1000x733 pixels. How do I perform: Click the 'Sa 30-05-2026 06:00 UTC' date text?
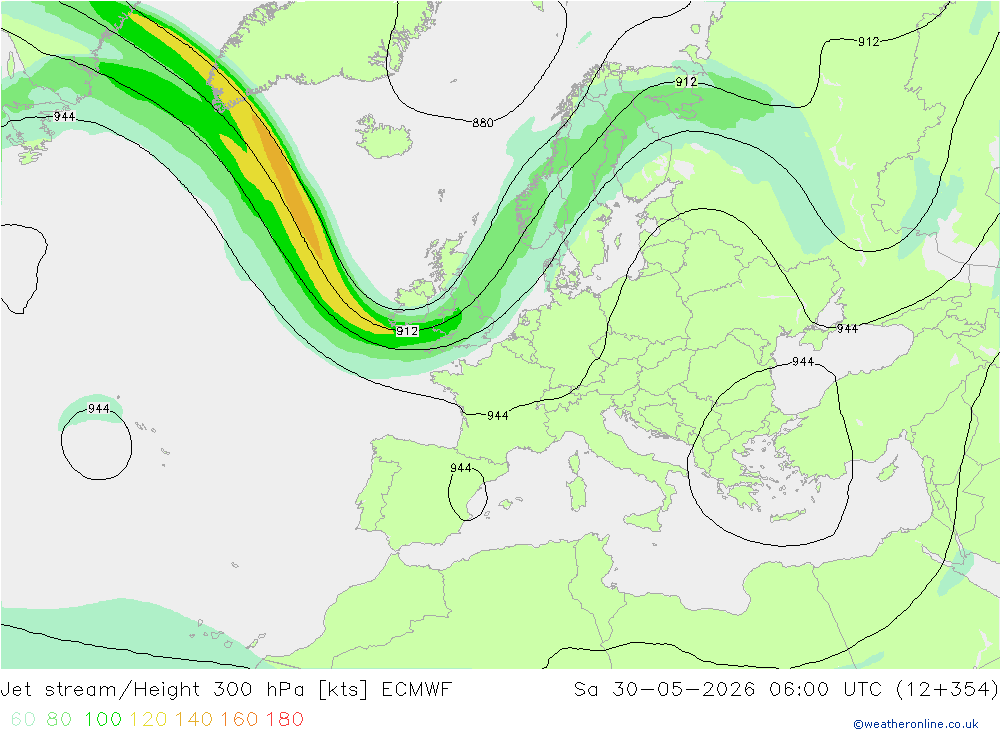[728, 690]
